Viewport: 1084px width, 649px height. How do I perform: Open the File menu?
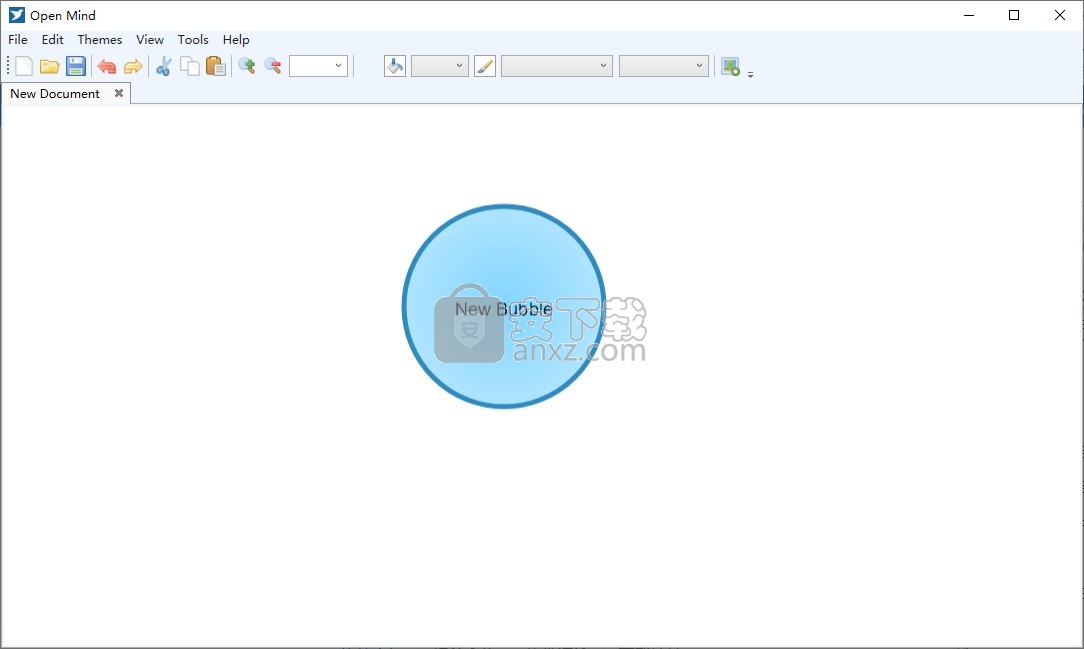click(x=18, y=39)
